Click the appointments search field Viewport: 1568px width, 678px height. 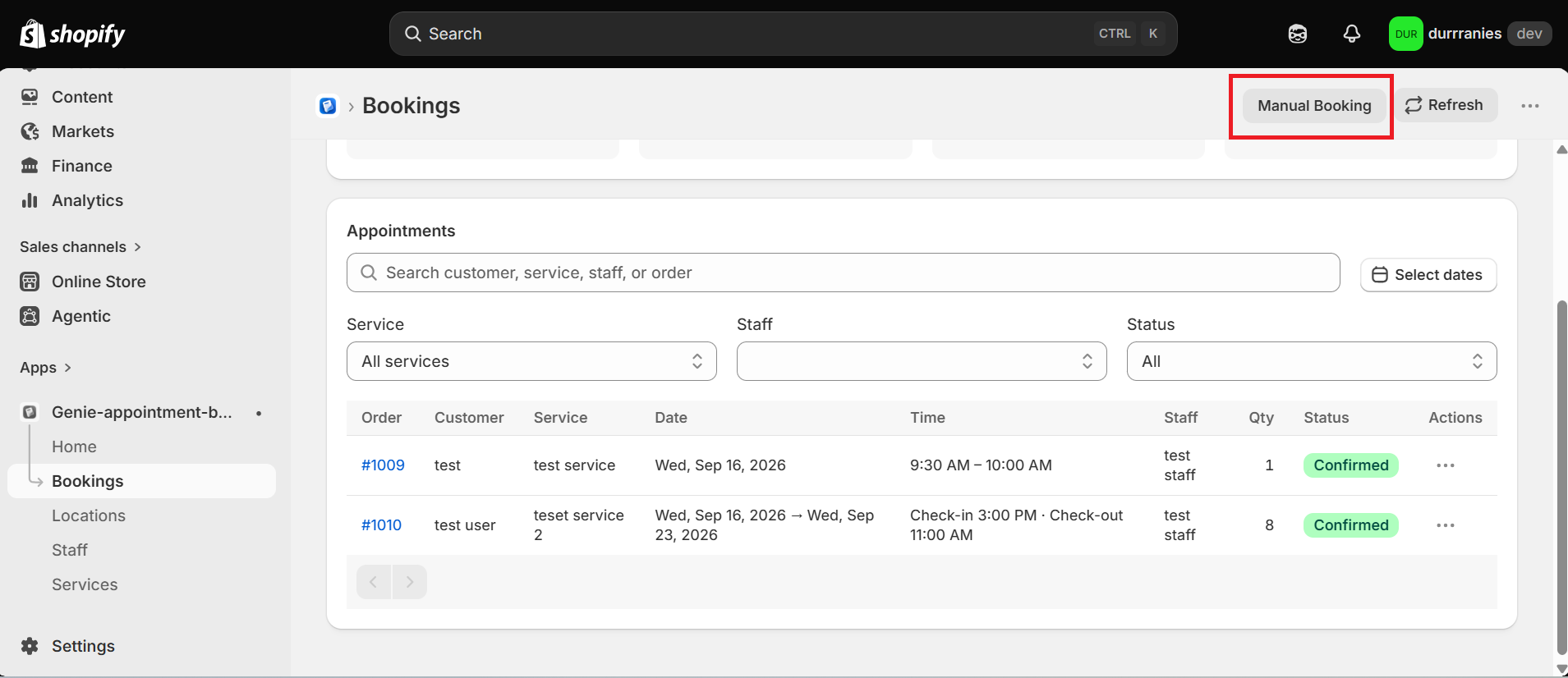pos(844,273)
